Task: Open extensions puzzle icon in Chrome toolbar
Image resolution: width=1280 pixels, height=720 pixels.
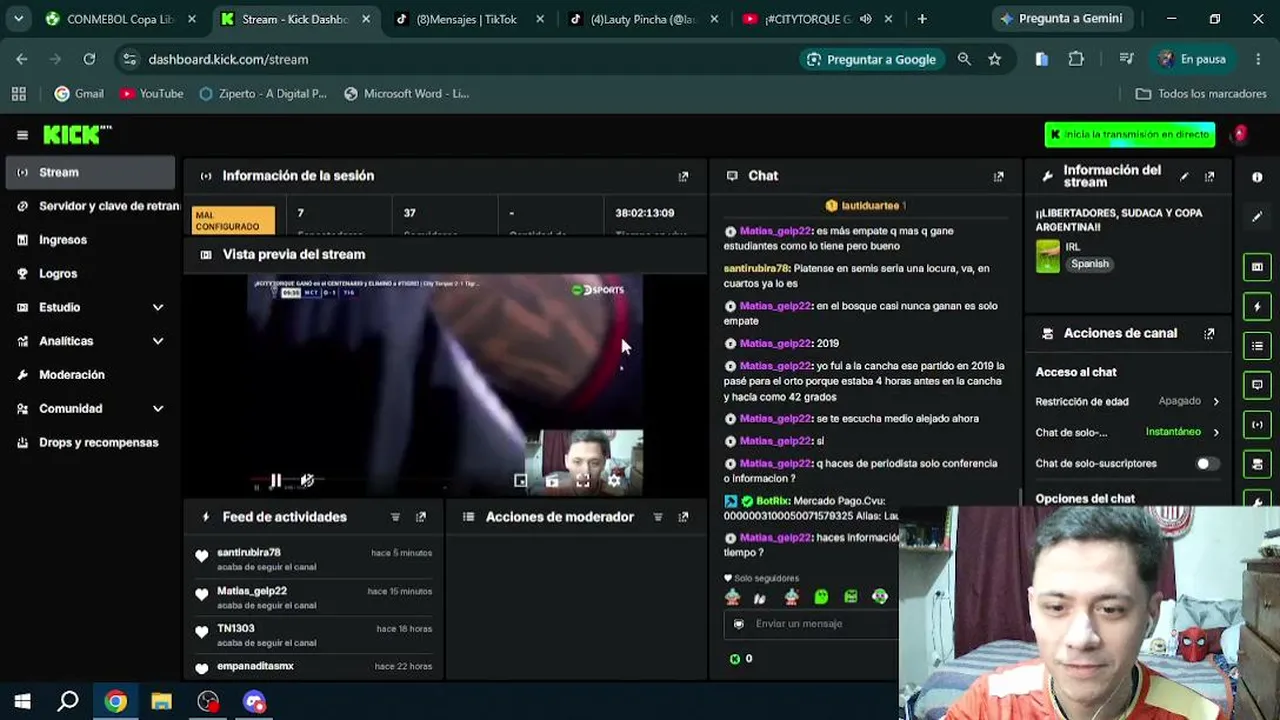Action: 1076,59
